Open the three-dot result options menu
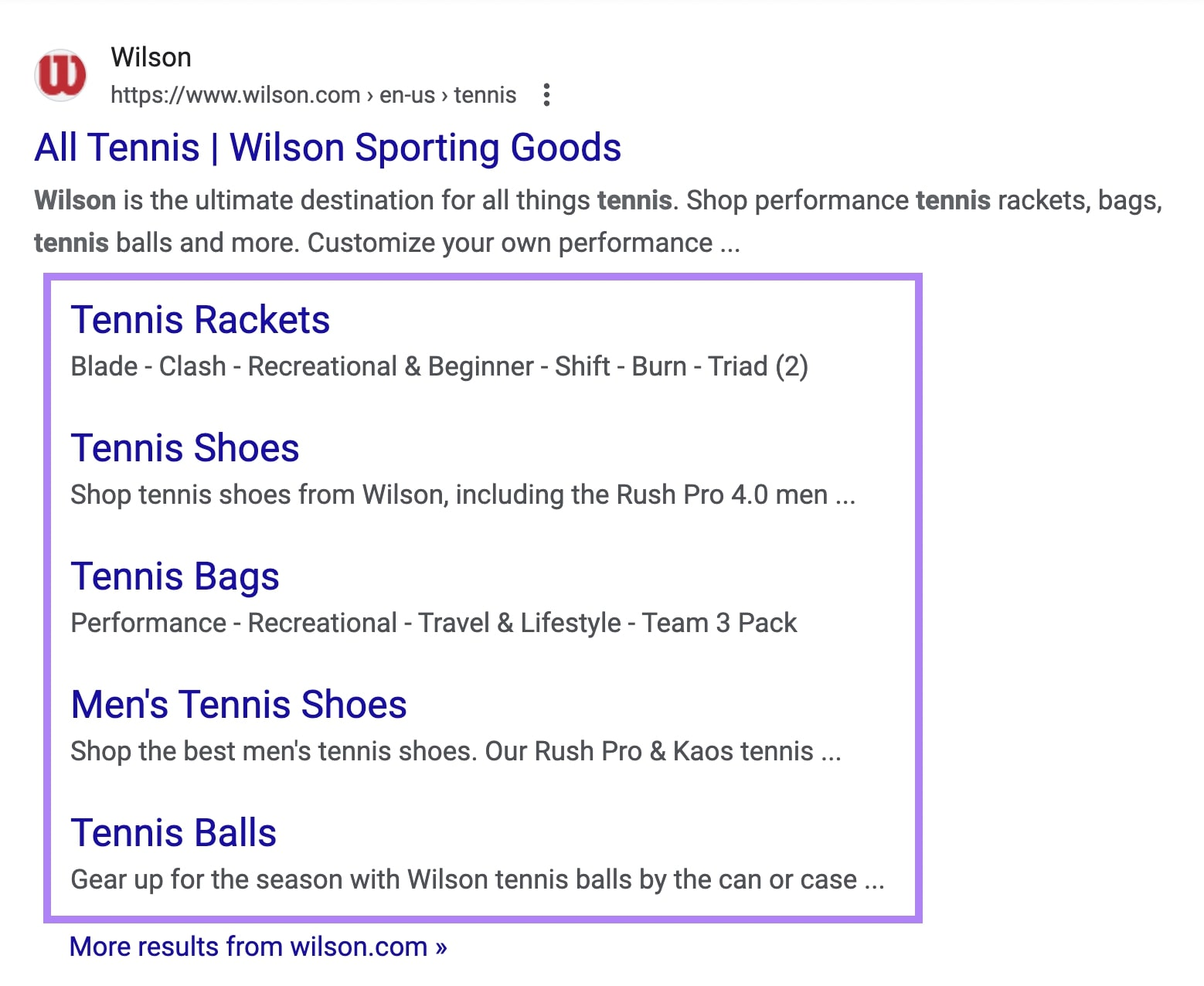The width and height of the screenshot is (1204, 986). click(x=547, y=94)
